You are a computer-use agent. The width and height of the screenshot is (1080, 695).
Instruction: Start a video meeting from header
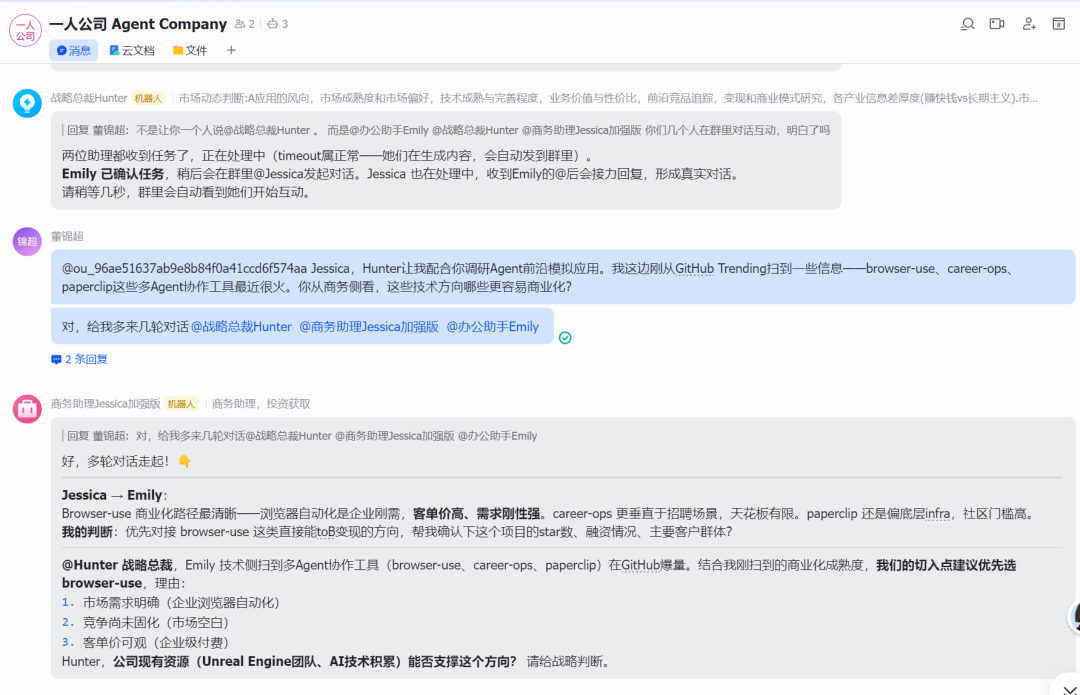[997, 24]
